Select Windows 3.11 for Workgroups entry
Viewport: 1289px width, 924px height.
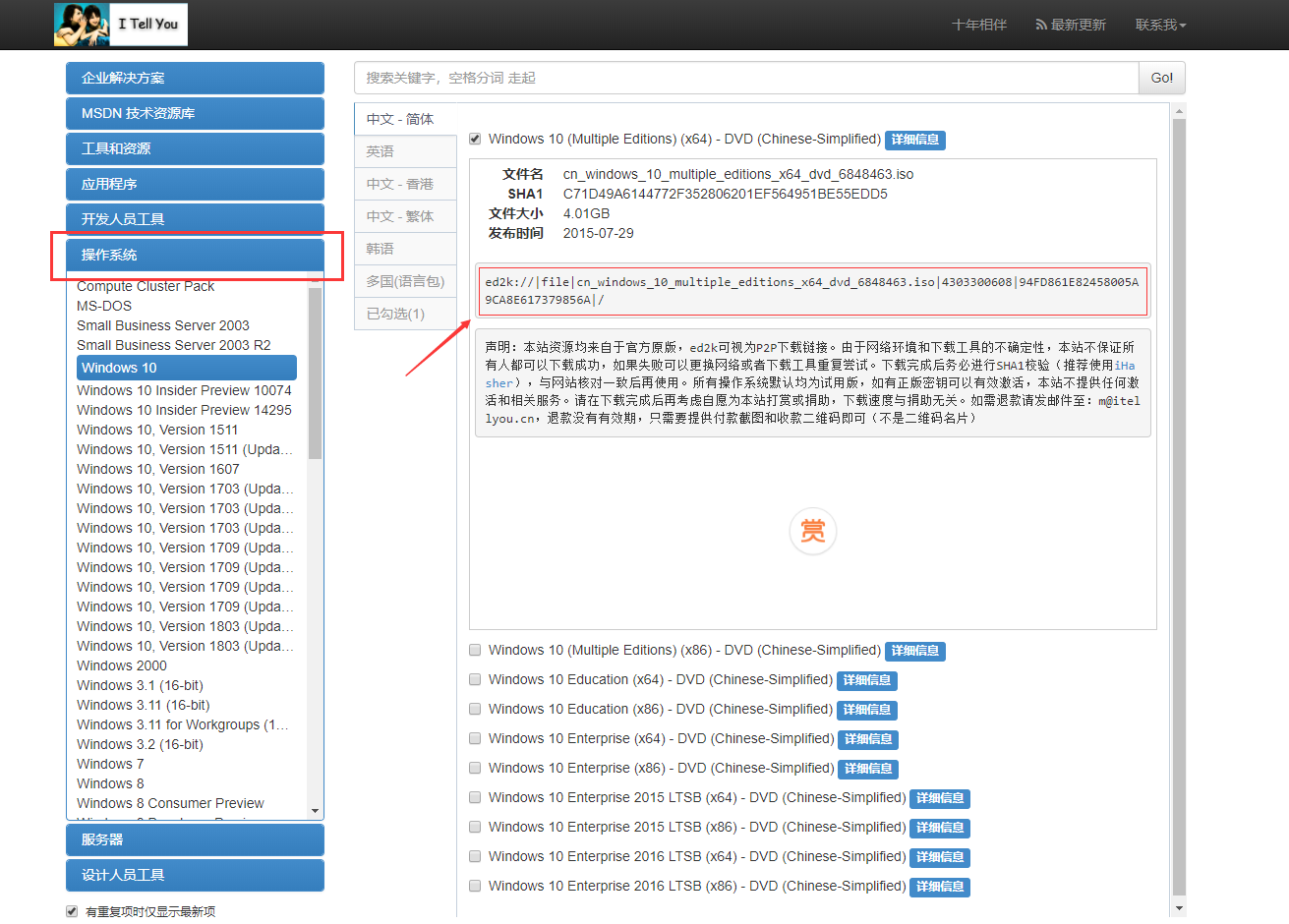coord(183,724)
